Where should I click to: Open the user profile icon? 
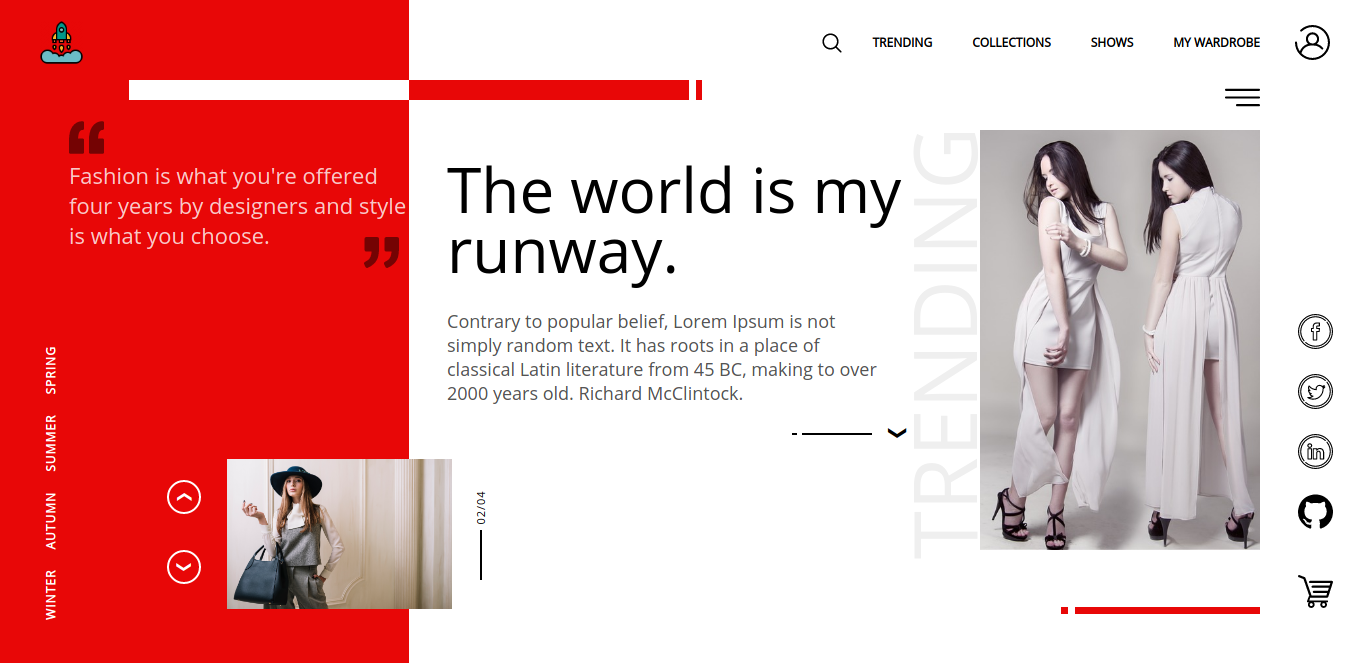point(1312,42)
